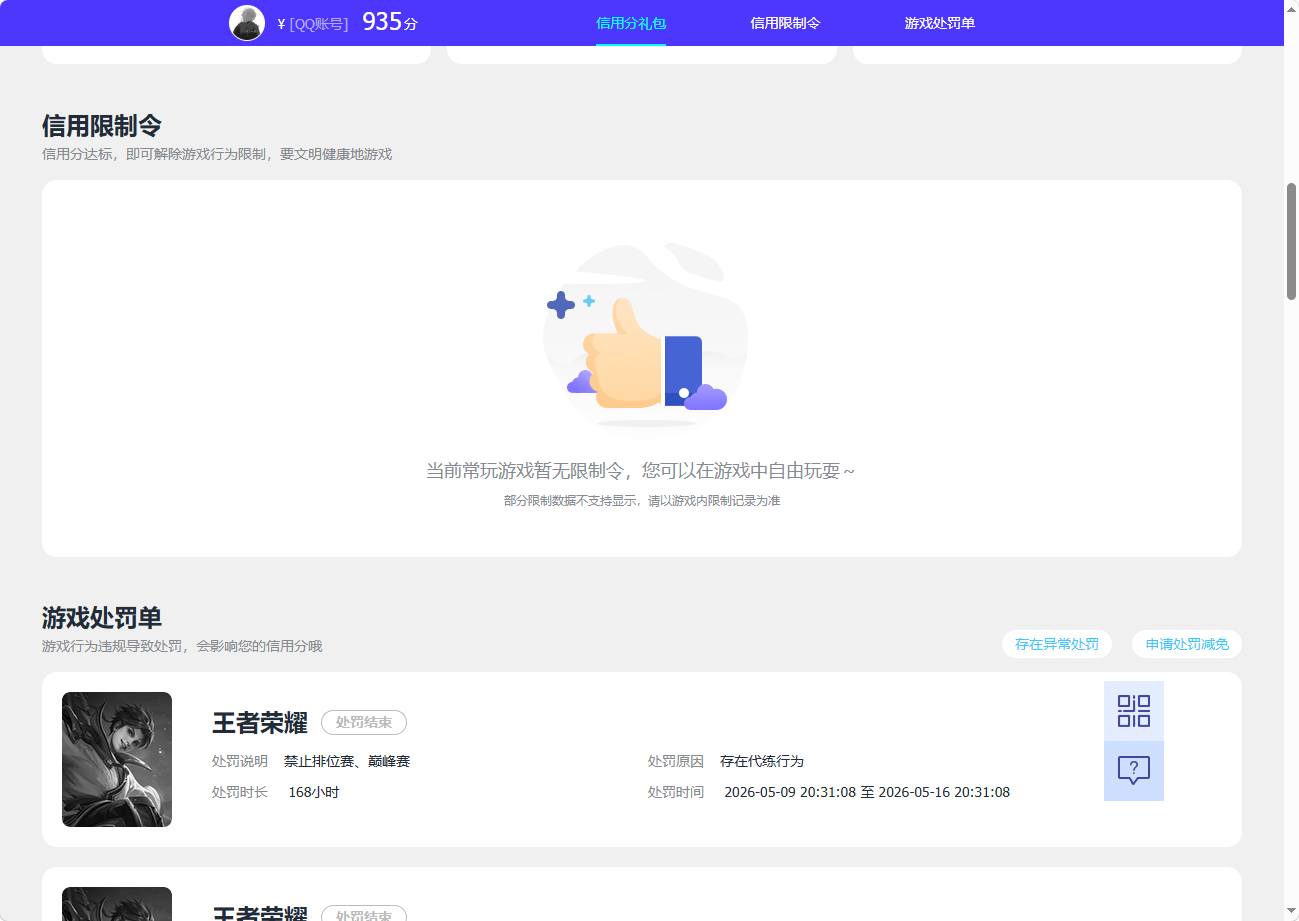Image resolution: width=1299 pixels, height=921 pixels.
Task: Click the 王者荣耀 title on first penalty card
Action: click(260, 723)
